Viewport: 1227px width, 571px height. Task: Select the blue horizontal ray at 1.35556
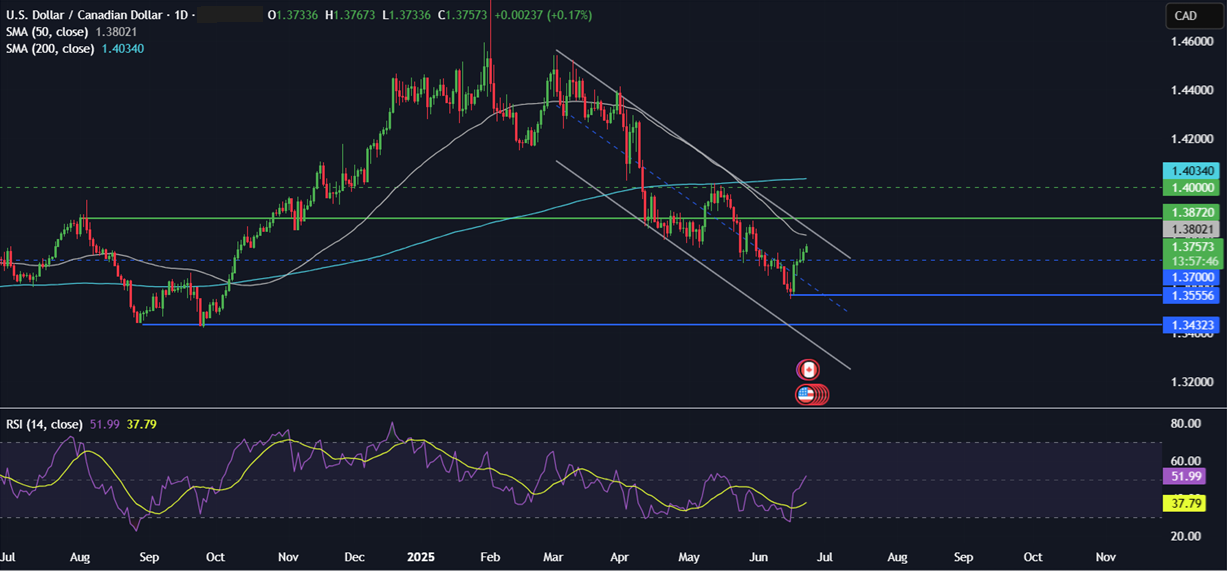pos(975,295)
